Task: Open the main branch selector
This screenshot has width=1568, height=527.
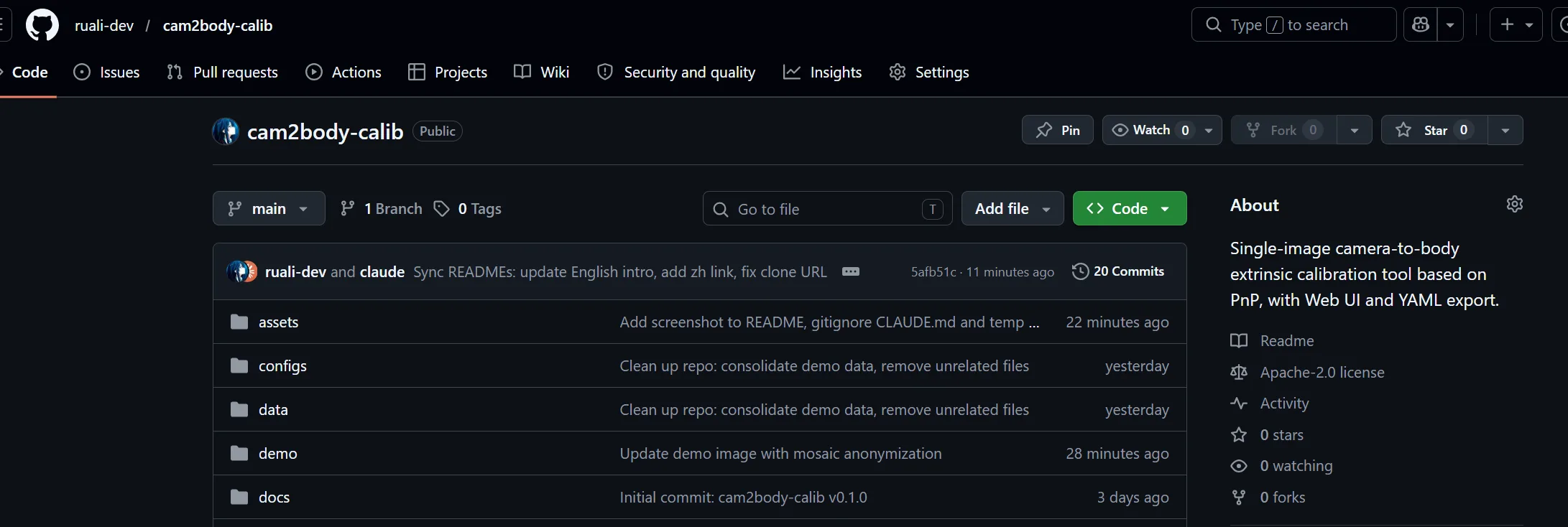Action: point(269,208)
